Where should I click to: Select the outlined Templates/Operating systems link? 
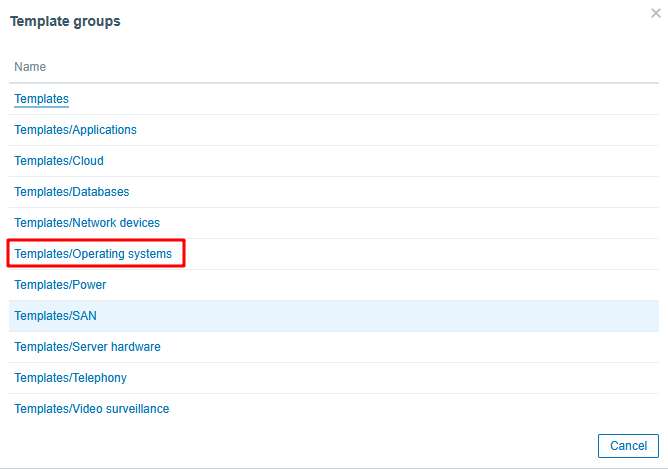(93, 254)
